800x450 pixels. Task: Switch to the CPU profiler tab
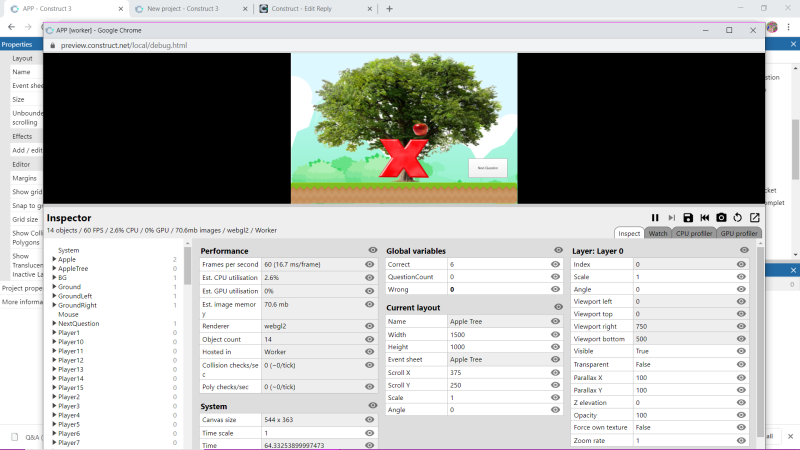pos(693,233)
